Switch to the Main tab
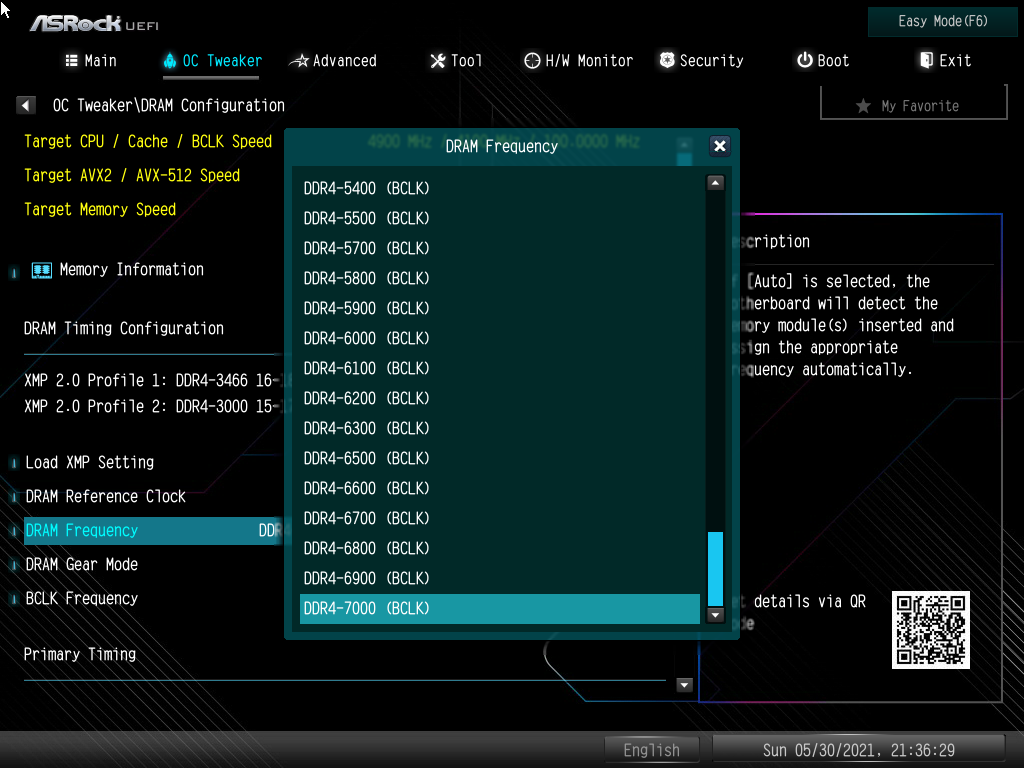Viewport: 1024px width, 768px height. (91, 61)
